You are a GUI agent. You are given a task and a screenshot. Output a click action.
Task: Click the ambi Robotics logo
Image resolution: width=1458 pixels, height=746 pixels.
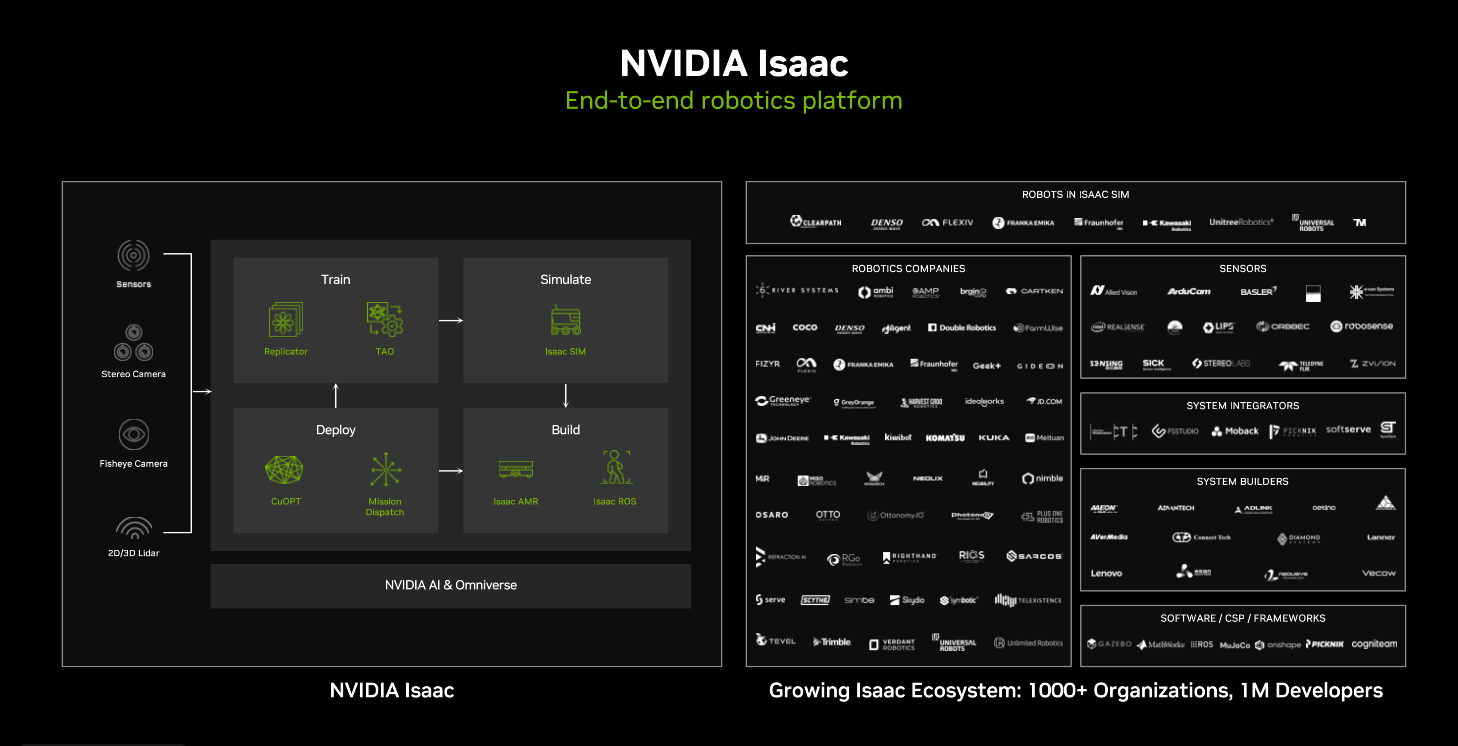875,292
